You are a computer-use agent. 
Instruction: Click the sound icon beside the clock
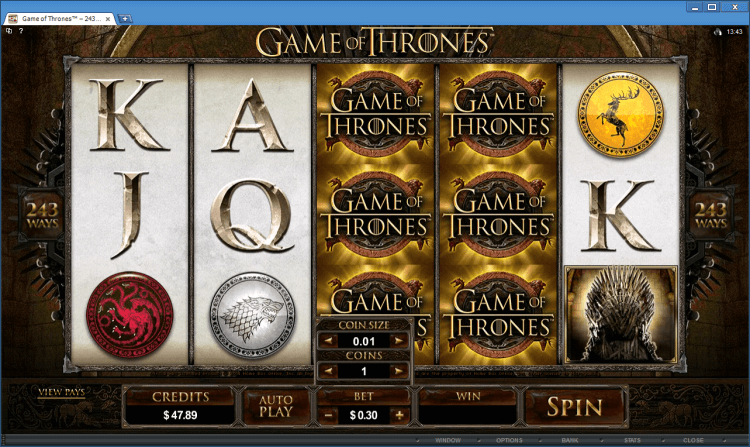pyautogui.click(x=718, y=32)
